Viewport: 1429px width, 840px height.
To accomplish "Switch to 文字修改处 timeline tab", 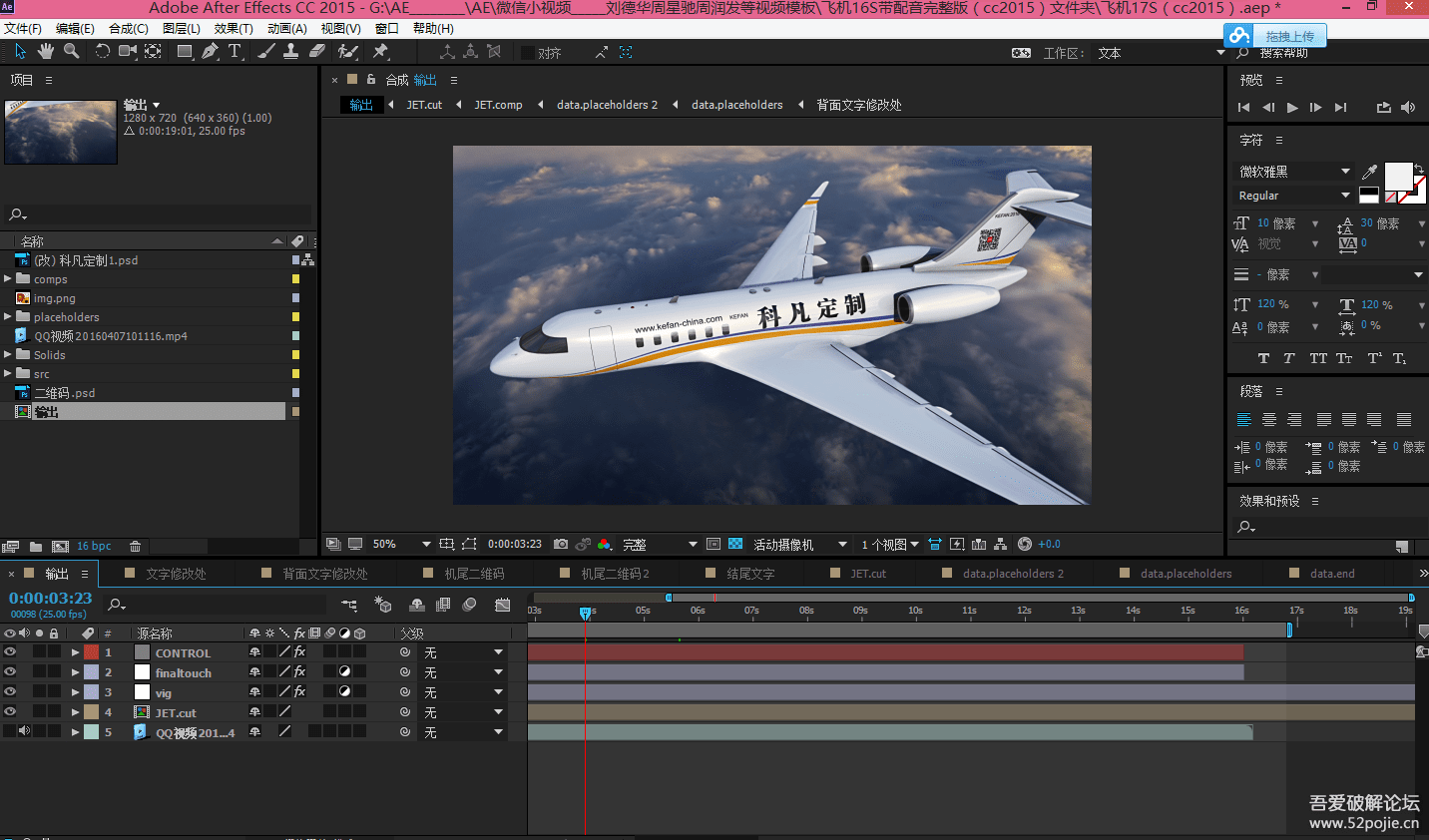I will pos(176,574).
